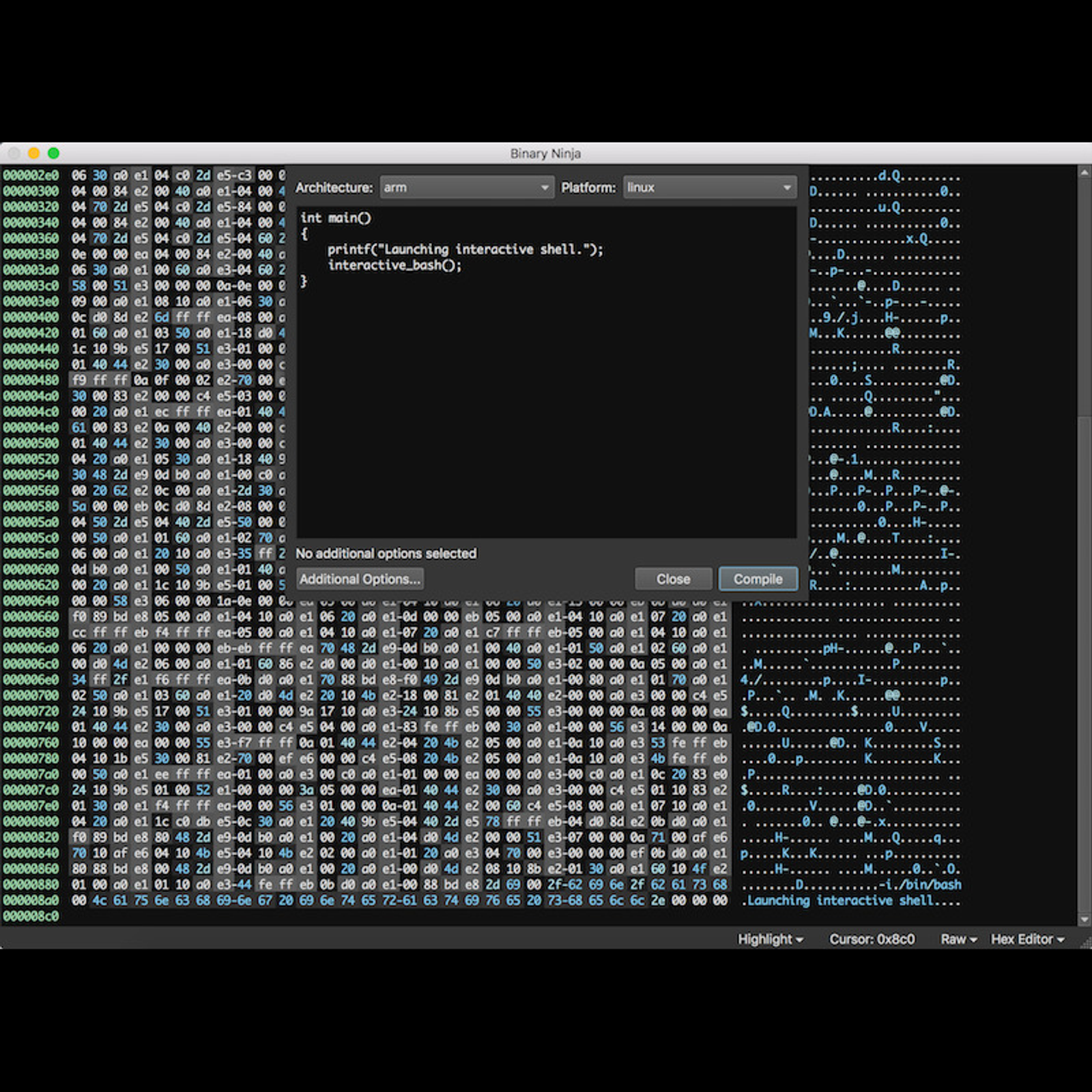Image resolution: width=1092 pixels, height=1092 pixels.
Task: Click the ASCII text '.Launching interactive shell....'
Action: point(850,900)
